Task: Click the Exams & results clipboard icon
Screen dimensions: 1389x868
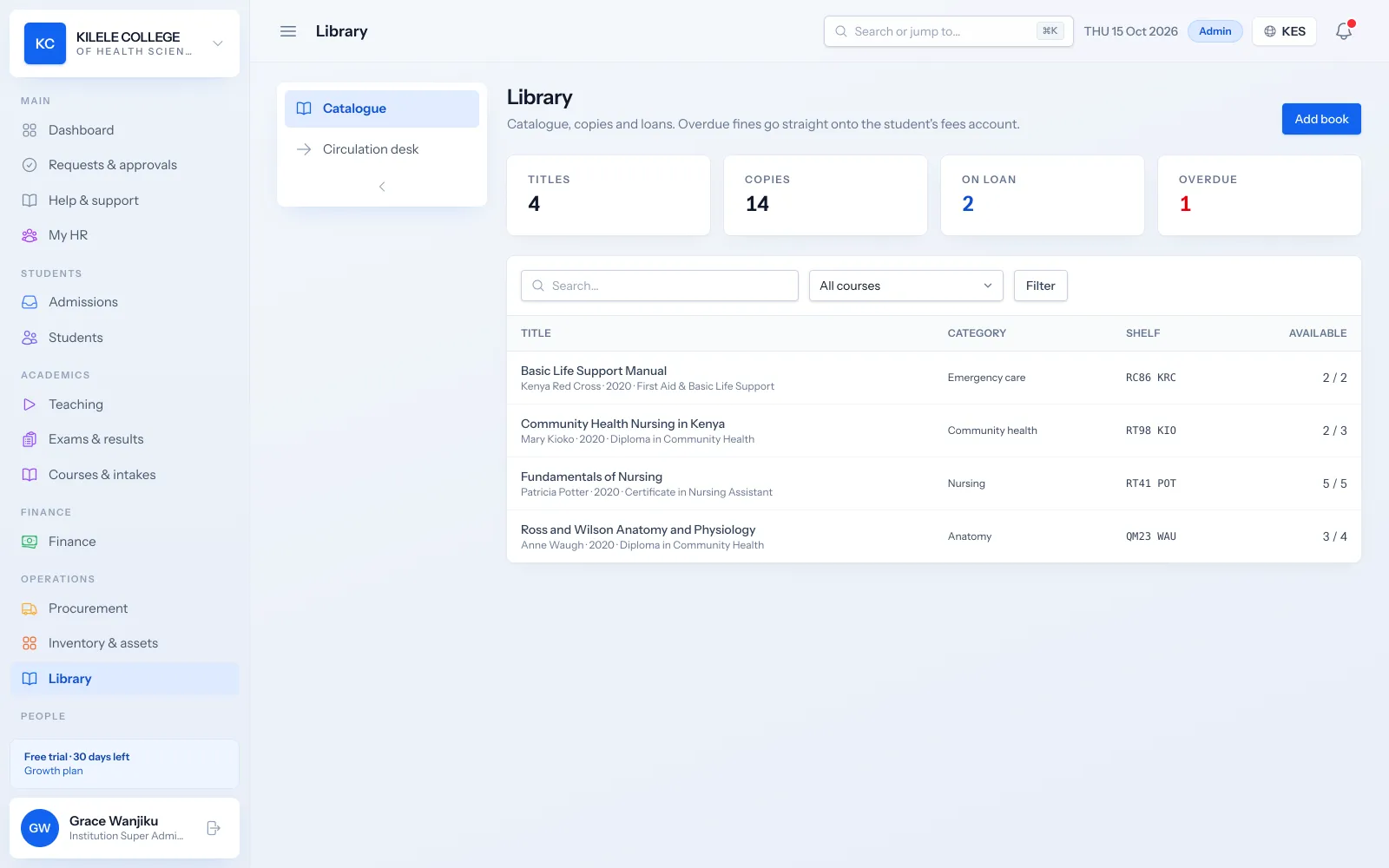Action: pos(30,439)
